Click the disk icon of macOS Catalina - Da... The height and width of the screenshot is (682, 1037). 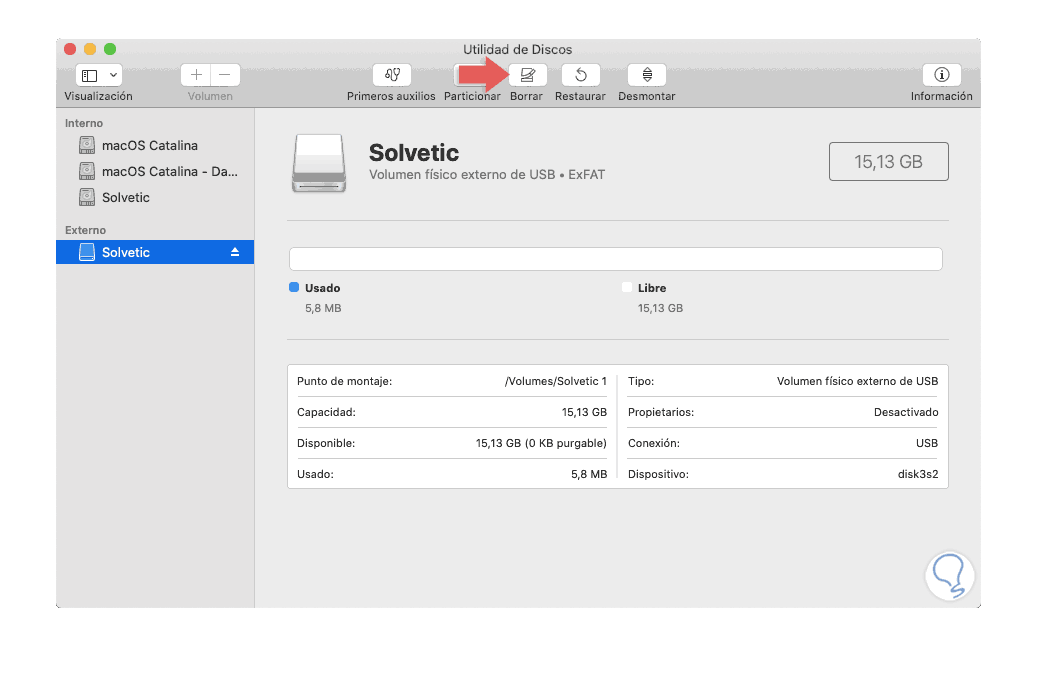coord(87,171)
